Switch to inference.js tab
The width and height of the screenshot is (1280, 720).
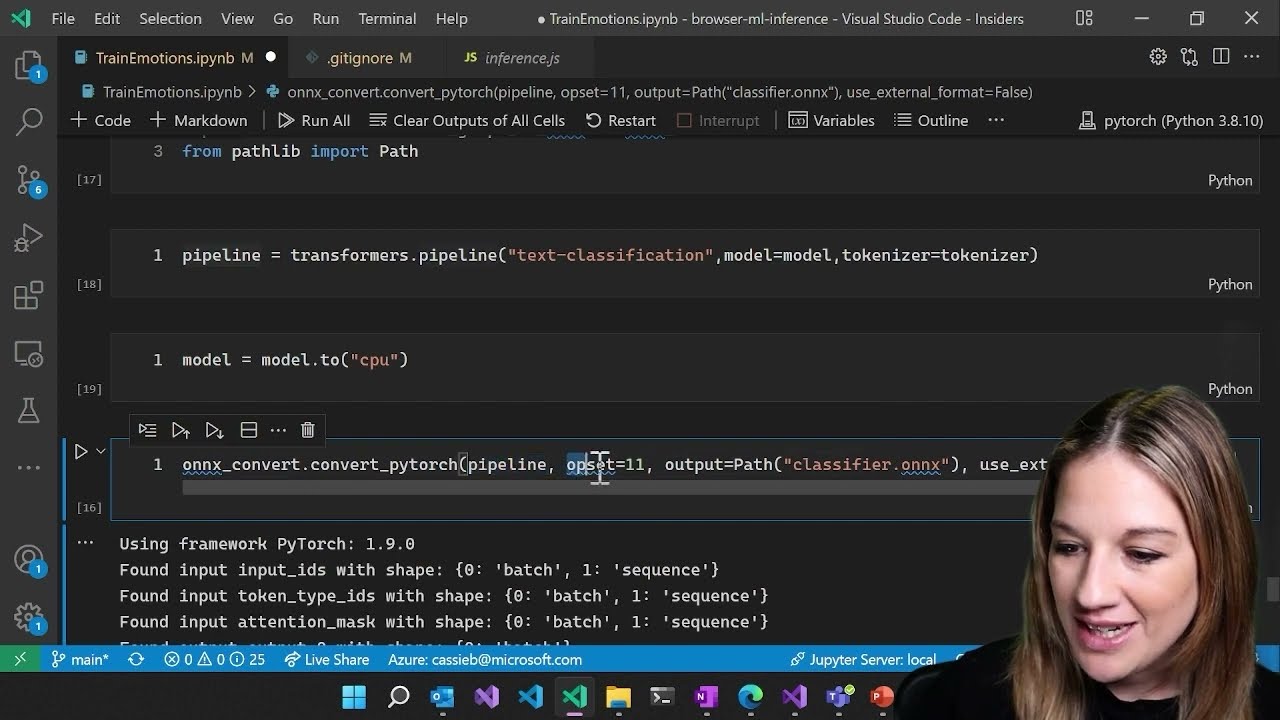point(522,58)
